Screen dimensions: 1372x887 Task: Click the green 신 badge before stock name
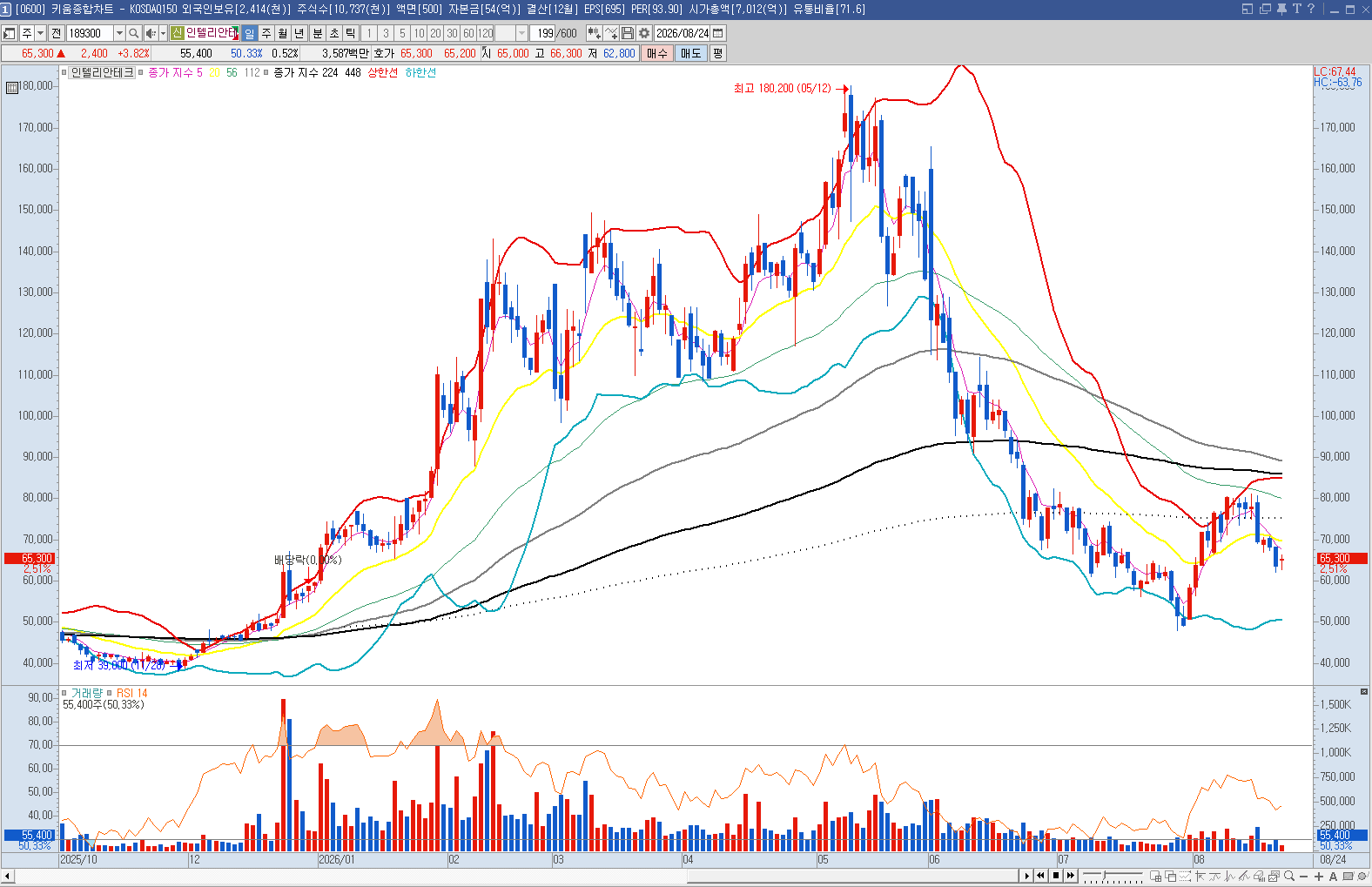pyautogui.click(x=177, y=33)
